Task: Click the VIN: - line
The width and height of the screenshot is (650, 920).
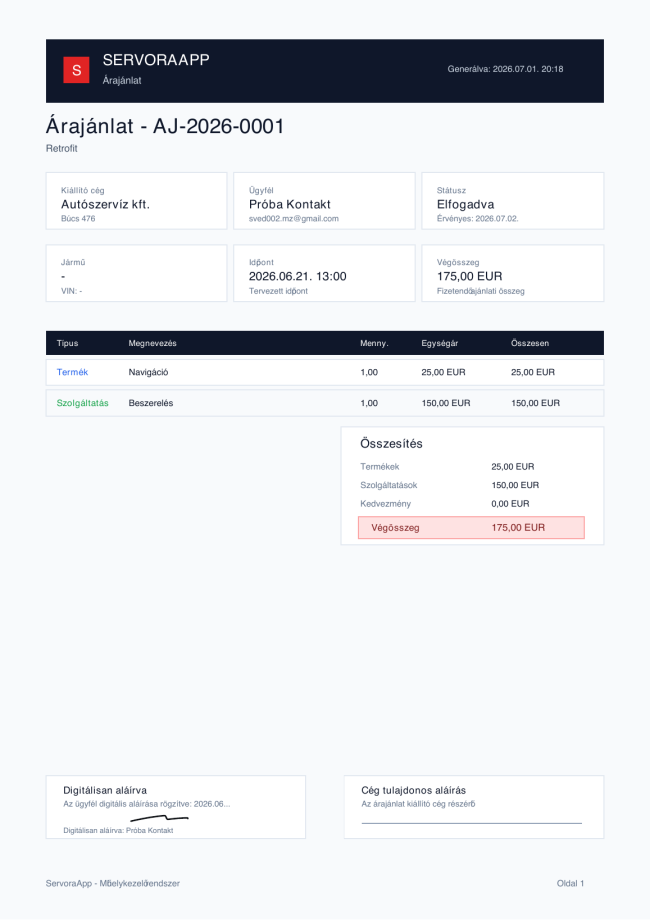Action: click(72, 291)
